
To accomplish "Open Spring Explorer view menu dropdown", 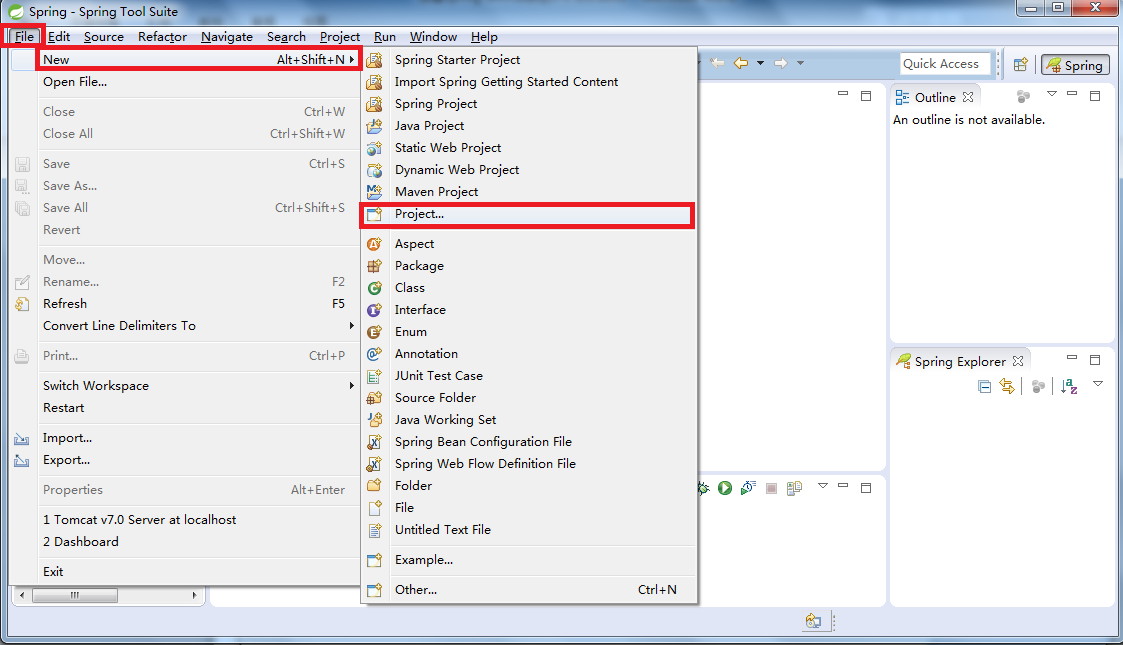I will pyautogui.click(x=1098, y=384).
